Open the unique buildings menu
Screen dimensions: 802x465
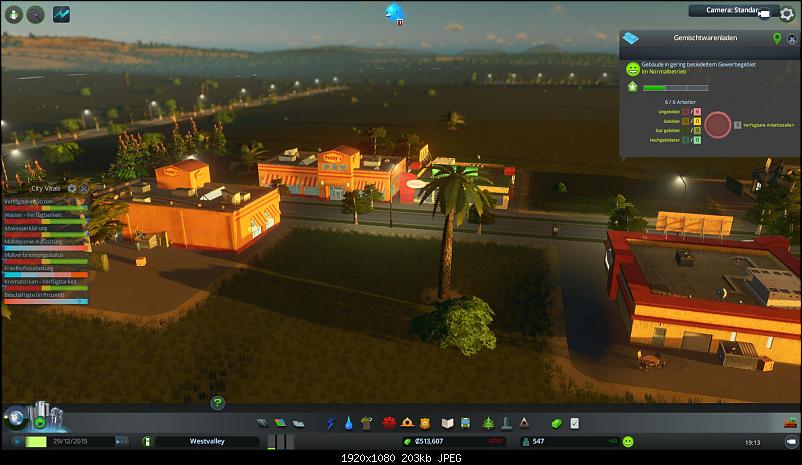(506, 423)
